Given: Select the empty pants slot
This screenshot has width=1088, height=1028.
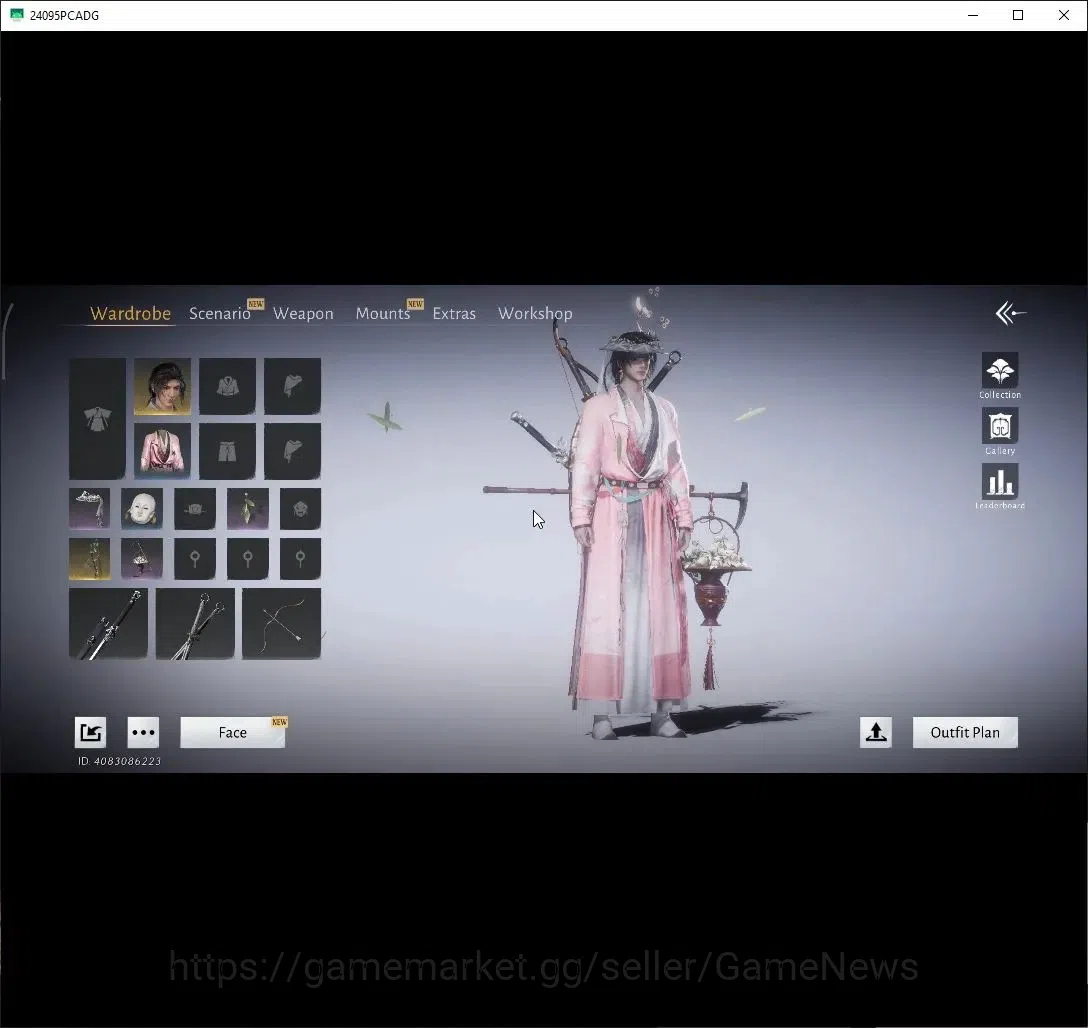Looking at the screenshot, I should pos(227,451).
